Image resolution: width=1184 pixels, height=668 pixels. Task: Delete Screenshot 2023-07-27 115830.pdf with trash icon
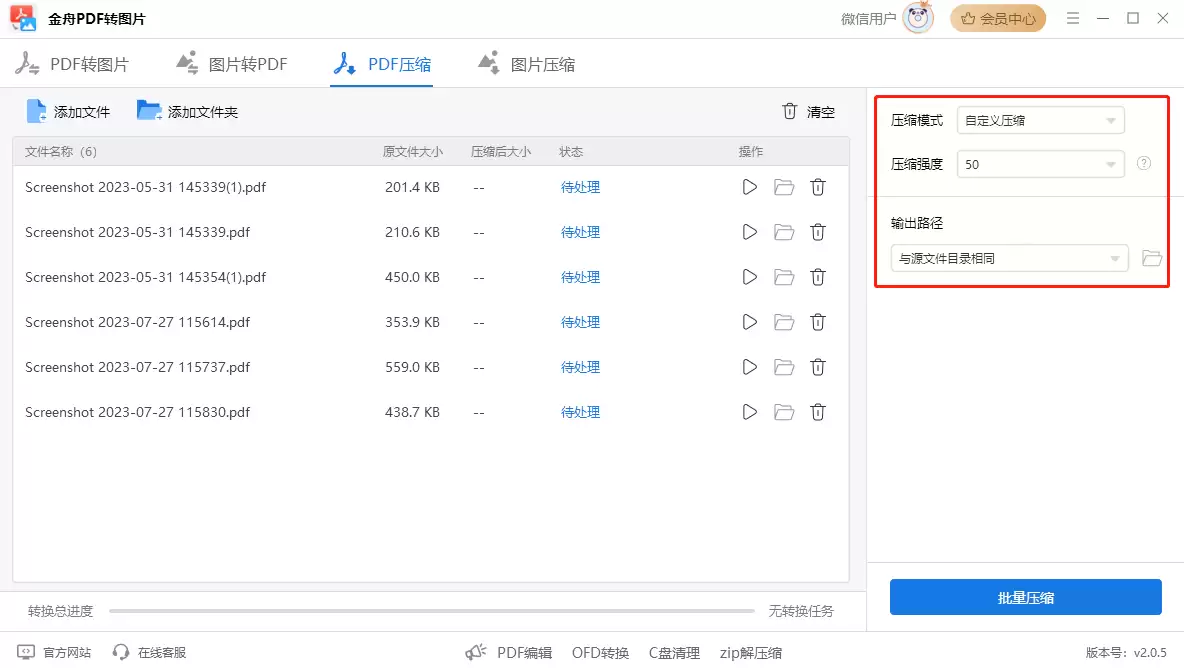coord(818,412)
